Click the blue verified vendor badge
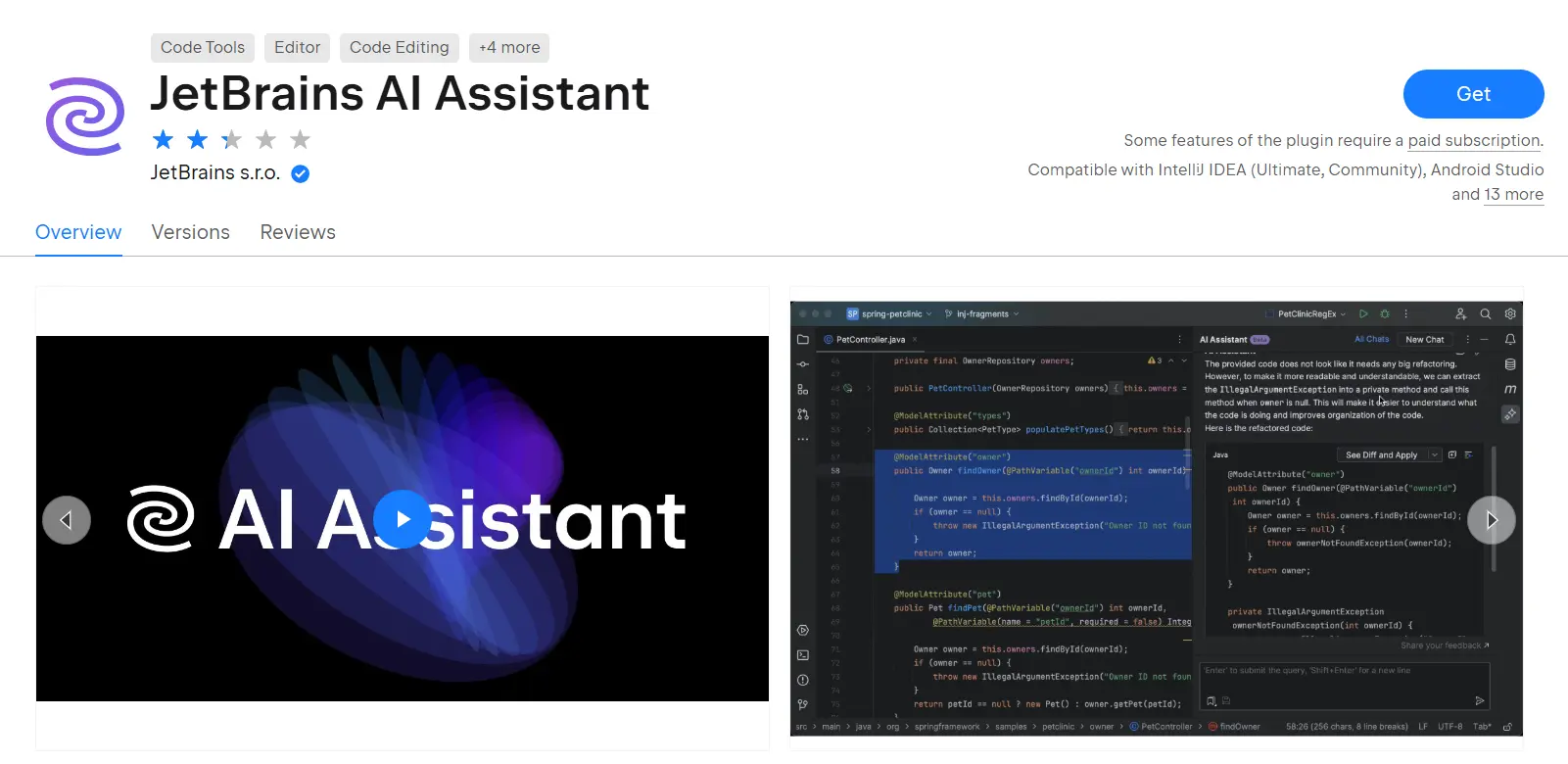Viewport: 1568px width, 764px height. tap(301, 174)
